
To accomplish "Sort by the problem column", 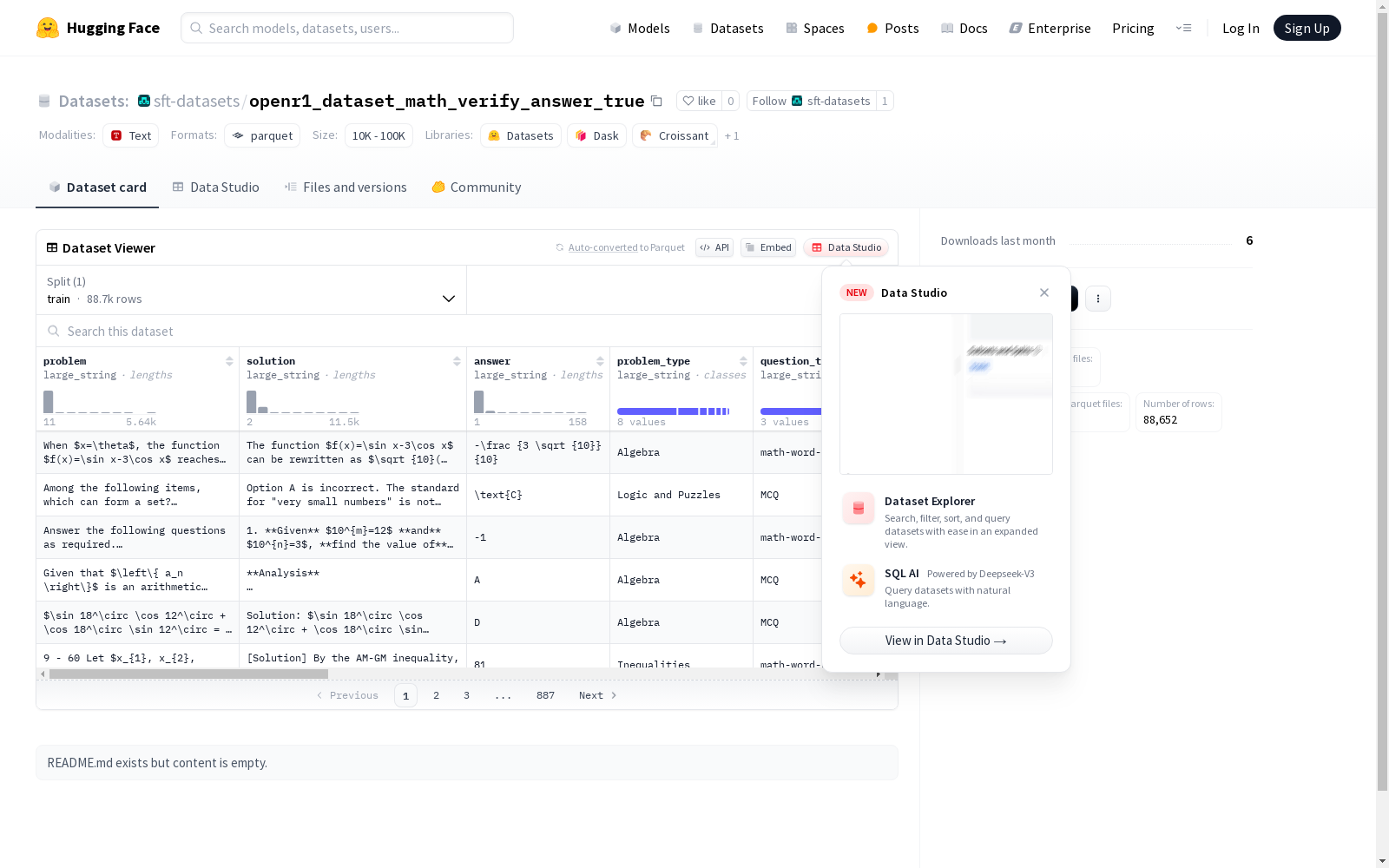I will click(x=229, y=361).
